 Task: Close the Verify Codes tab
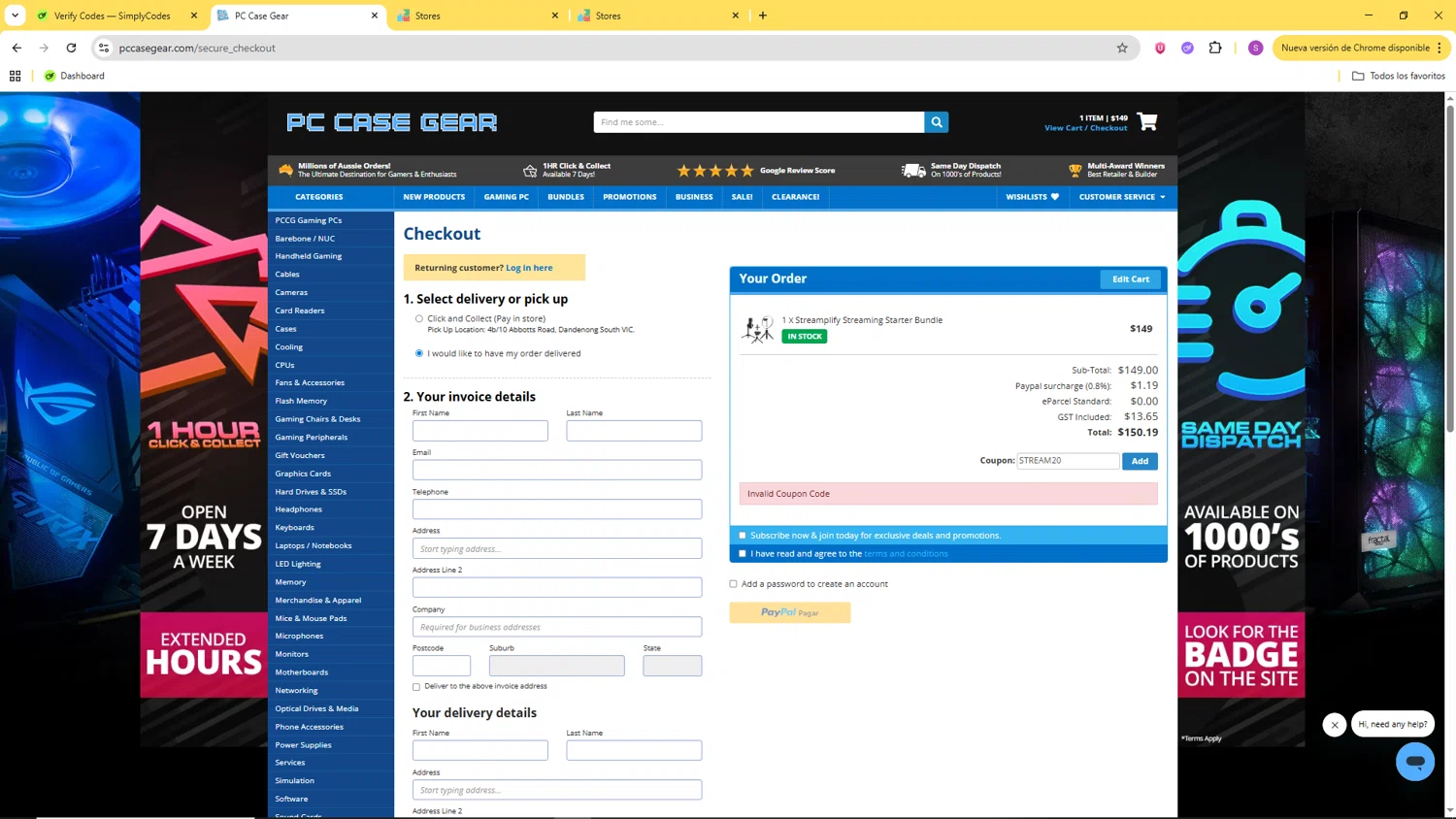click(x=193, y=16)
